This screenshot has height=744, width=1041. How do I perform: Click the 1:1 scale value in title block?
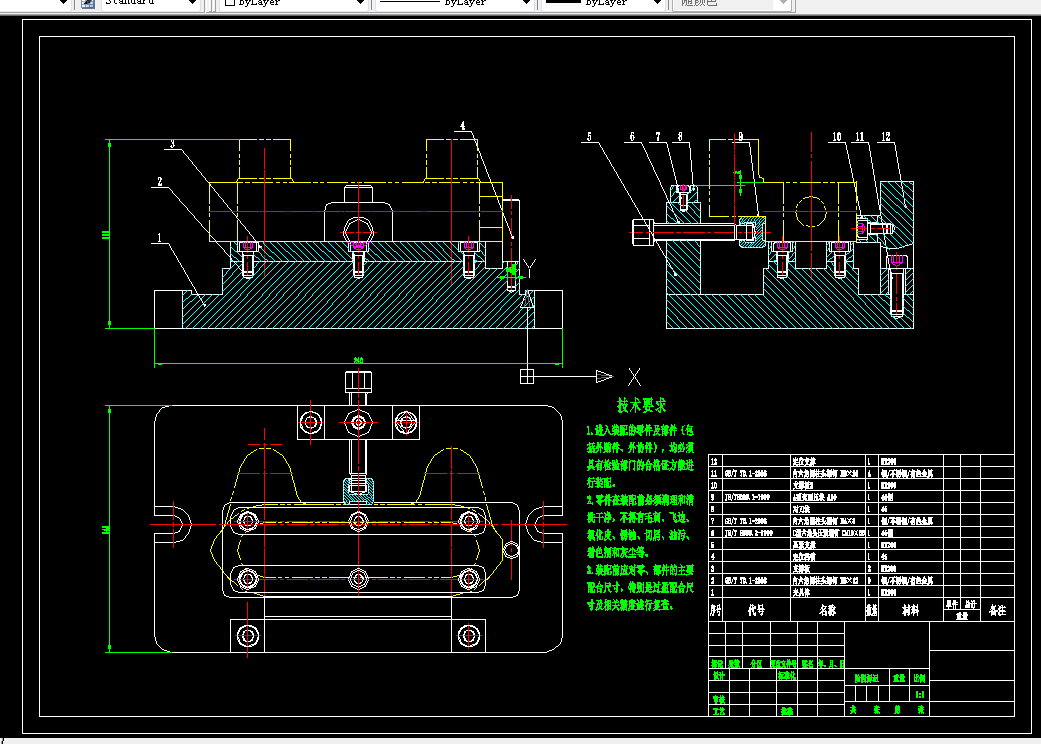(x=919, y=693)
